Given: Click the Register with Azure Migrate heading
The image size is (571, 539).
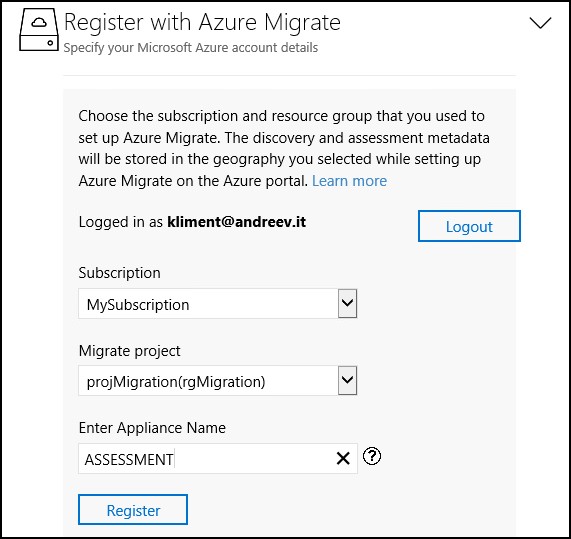Looking at the screenshot, I should pos(202,22).
